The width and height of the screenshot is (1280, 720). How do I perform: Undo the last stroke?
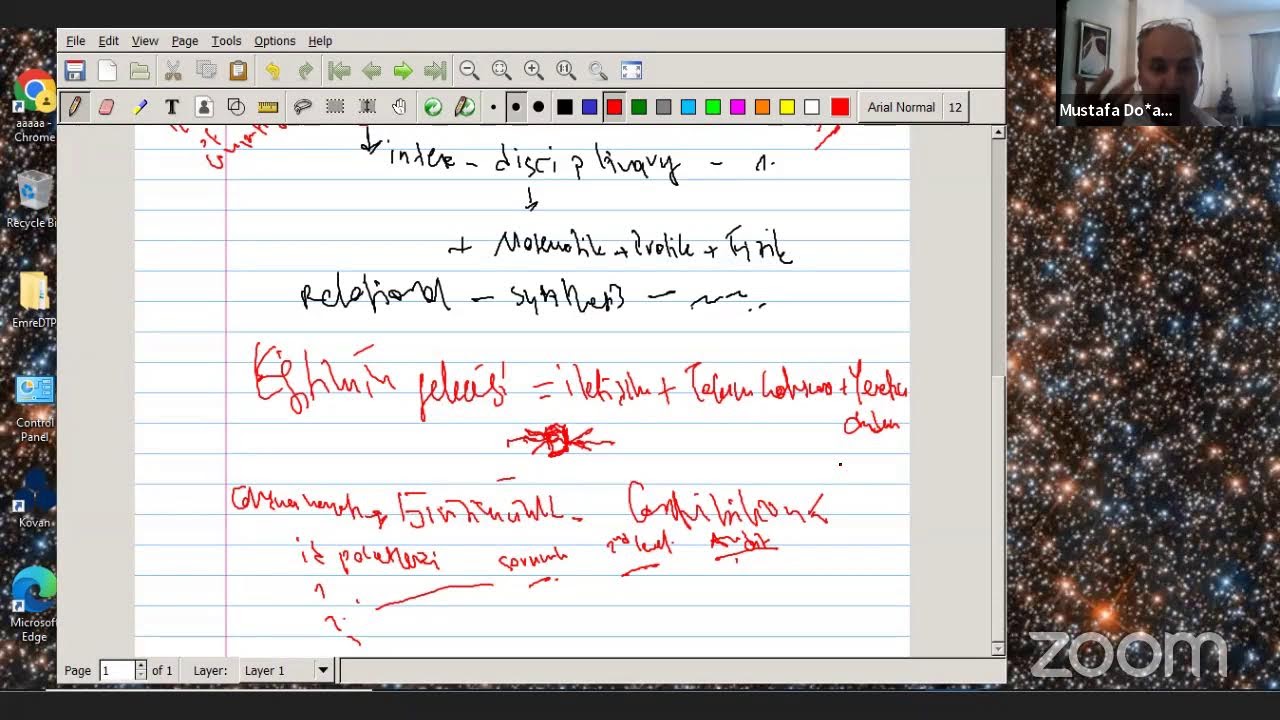point(272,70)
